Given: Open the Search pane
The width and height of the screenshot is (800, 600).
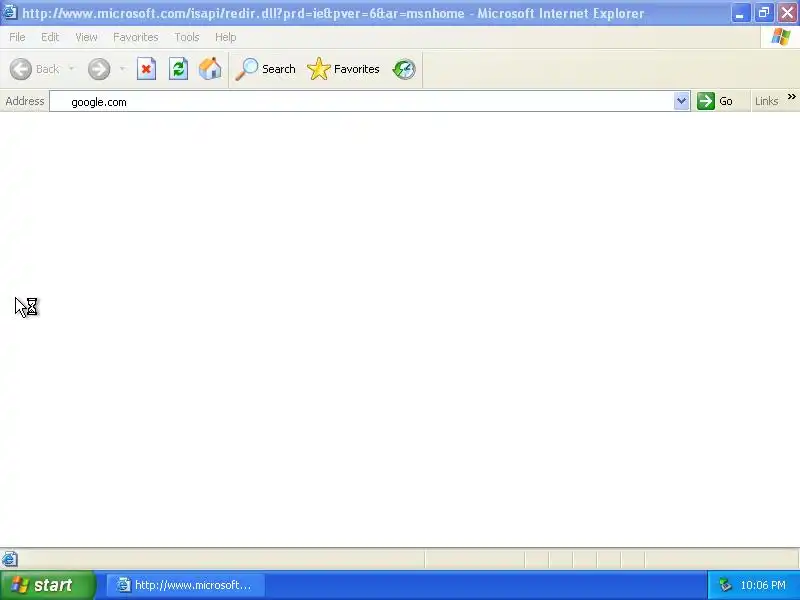Looking at the screenshot, I should tap(265, 69).
